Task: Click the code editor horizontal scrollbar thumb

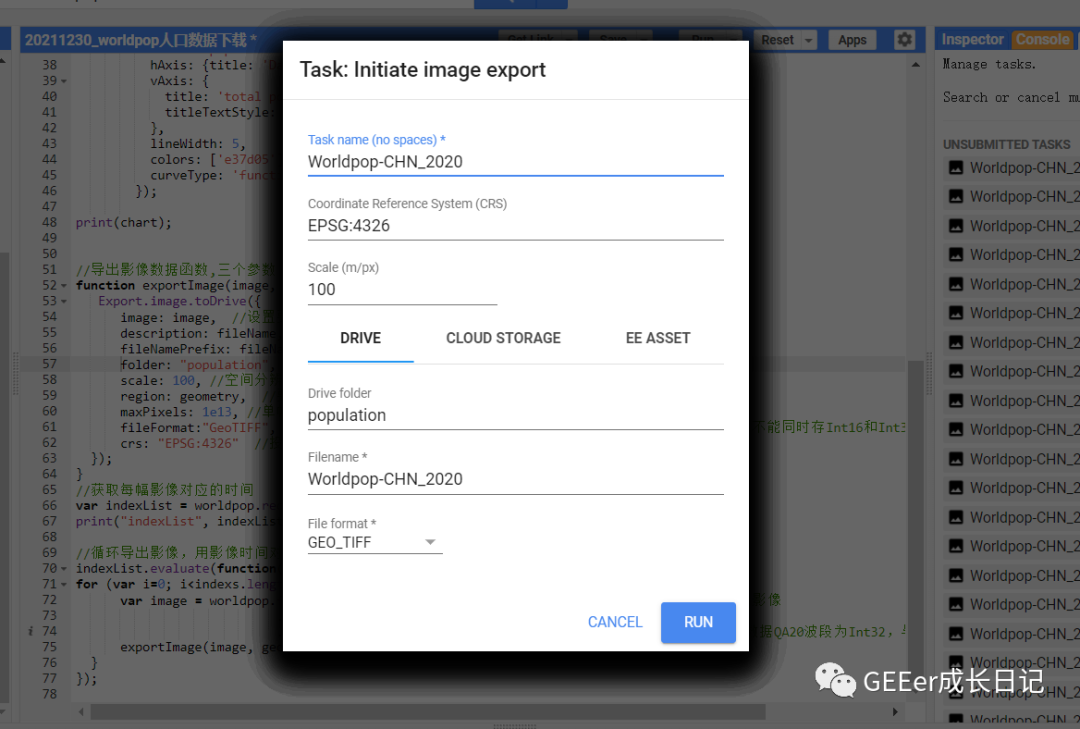Action: click(427, 711)
